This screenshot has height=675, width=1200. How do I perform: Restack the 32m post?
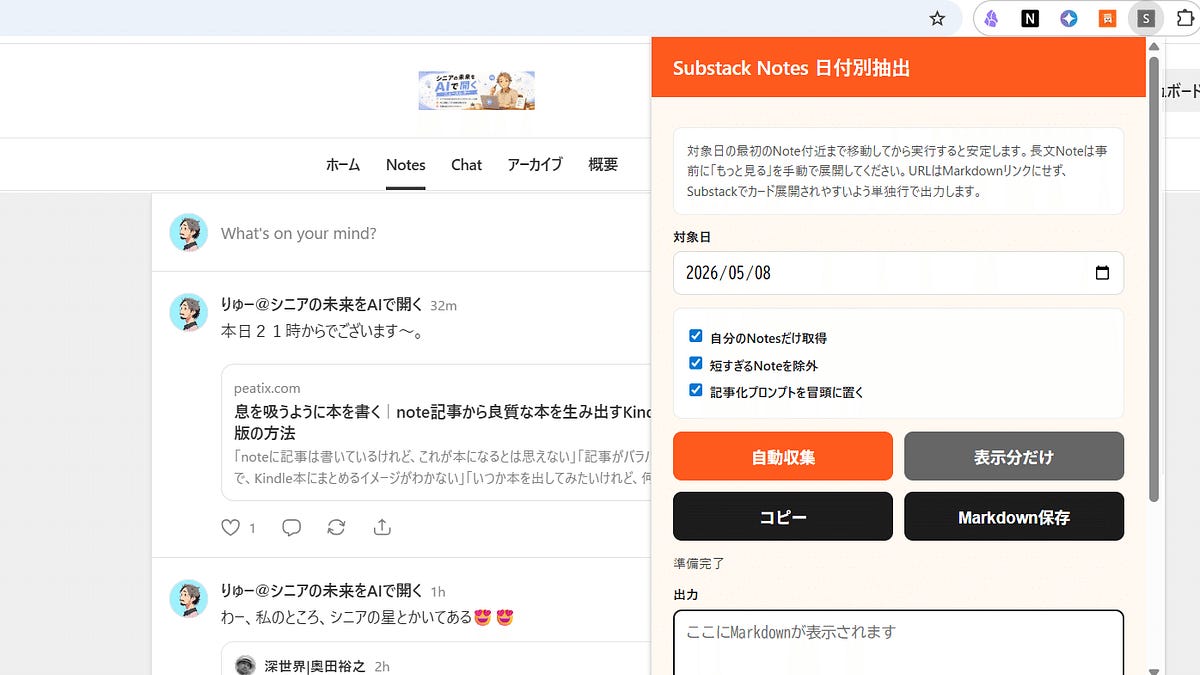click(x=336, y=527)
